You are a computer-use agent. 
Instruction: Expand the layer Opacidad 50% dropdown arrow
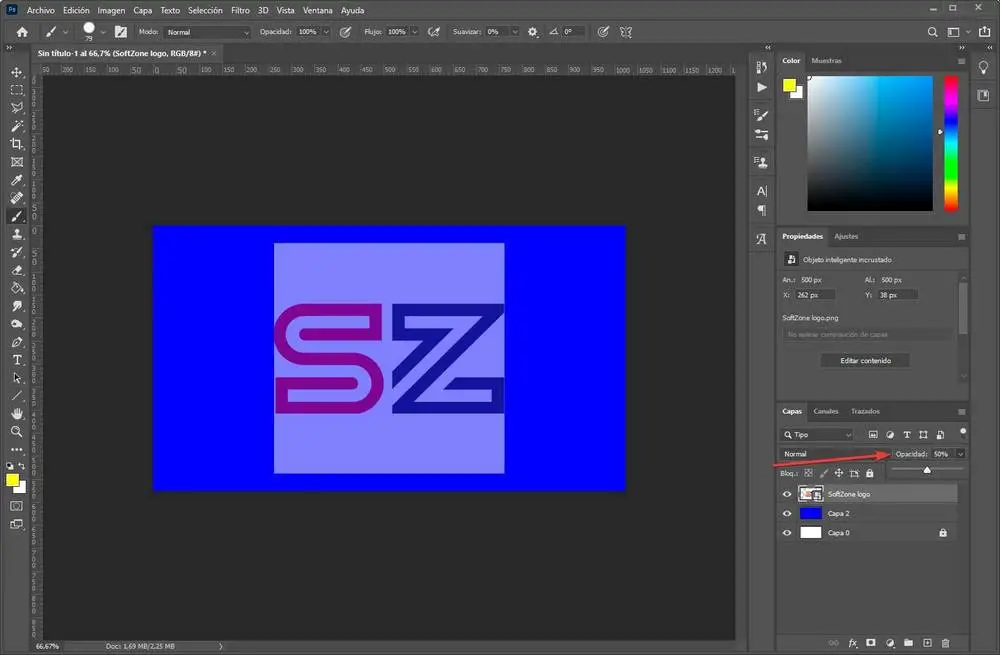tap(960, 454)
